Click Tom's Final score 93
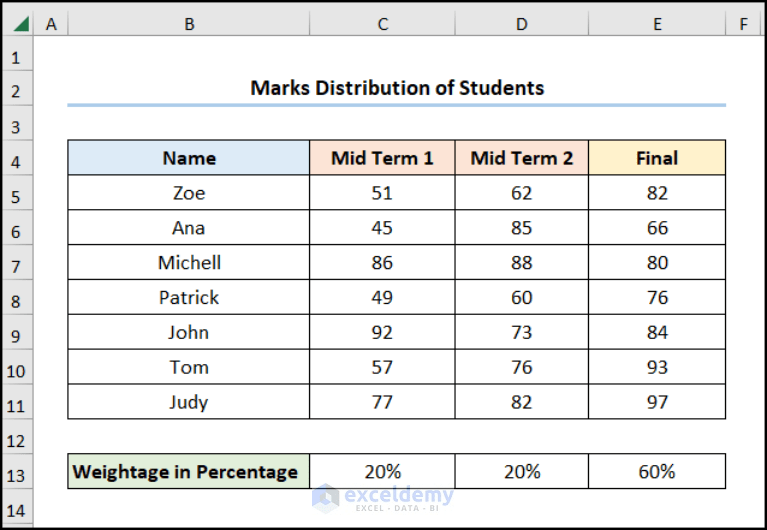The width and height of the screenshot is (767, 530). click(x=657, y=367)
